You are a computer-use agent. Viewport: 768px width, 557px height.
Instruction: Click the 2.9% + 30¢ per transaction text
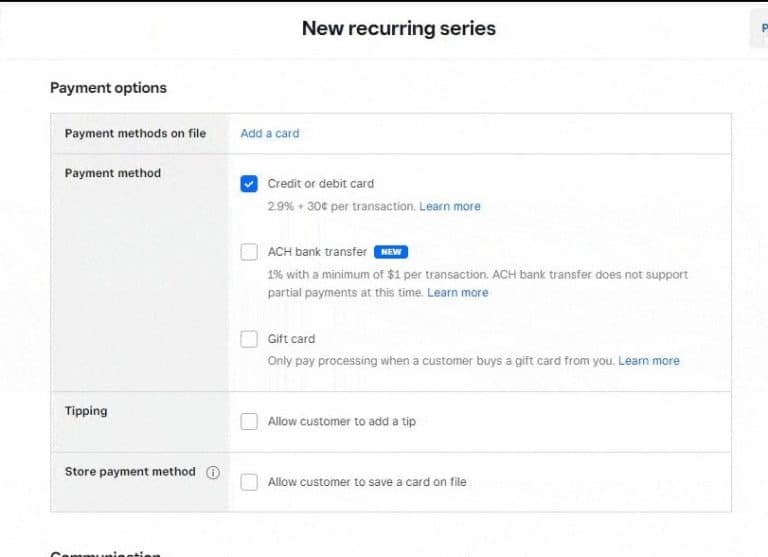(x=341, y=207)
